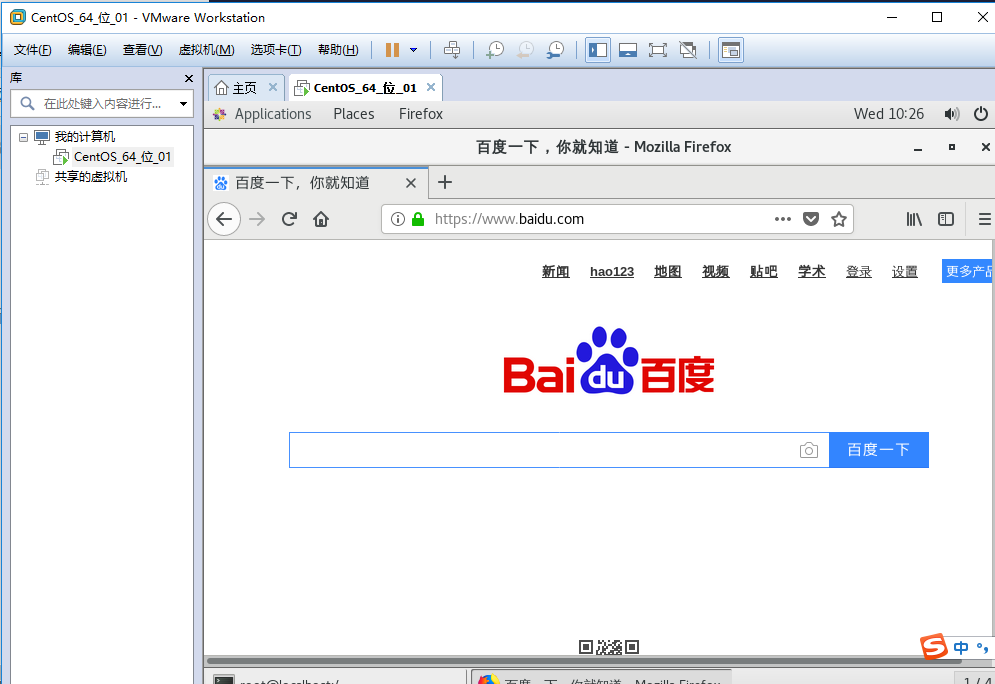Screen dimensions: 995x684
Task: Open page actions three-dot menu
Action: pyautogui.click(x=782, y=220)
